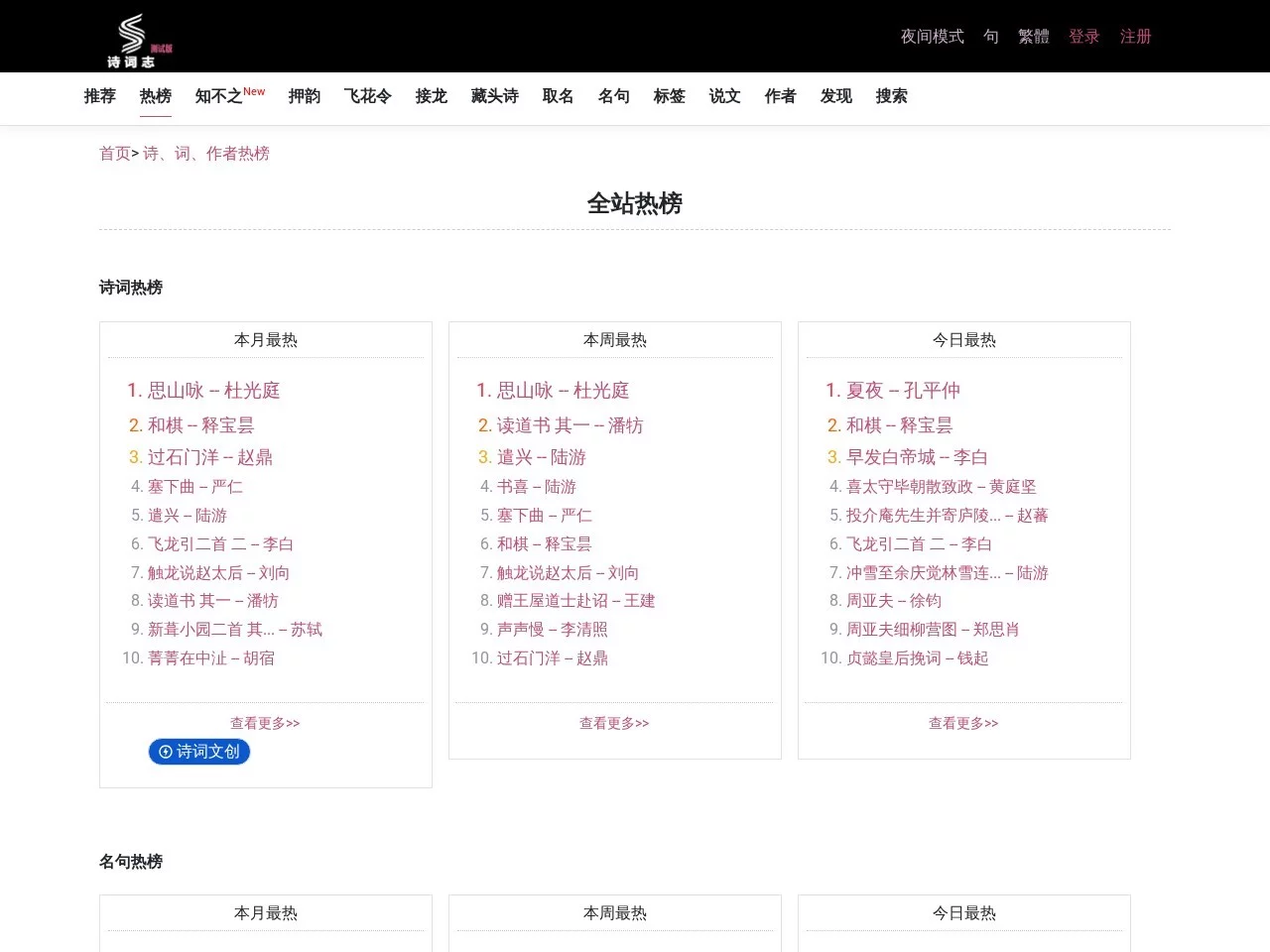
Task: Open the 句 link in header
Action: pos(990,37)
